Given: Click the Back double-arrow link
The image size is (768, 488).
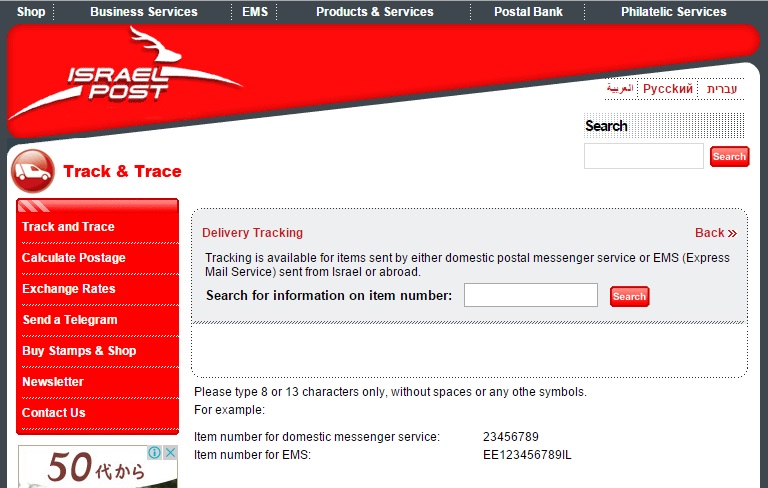Looking at the screenshot, I should [716, 233].
